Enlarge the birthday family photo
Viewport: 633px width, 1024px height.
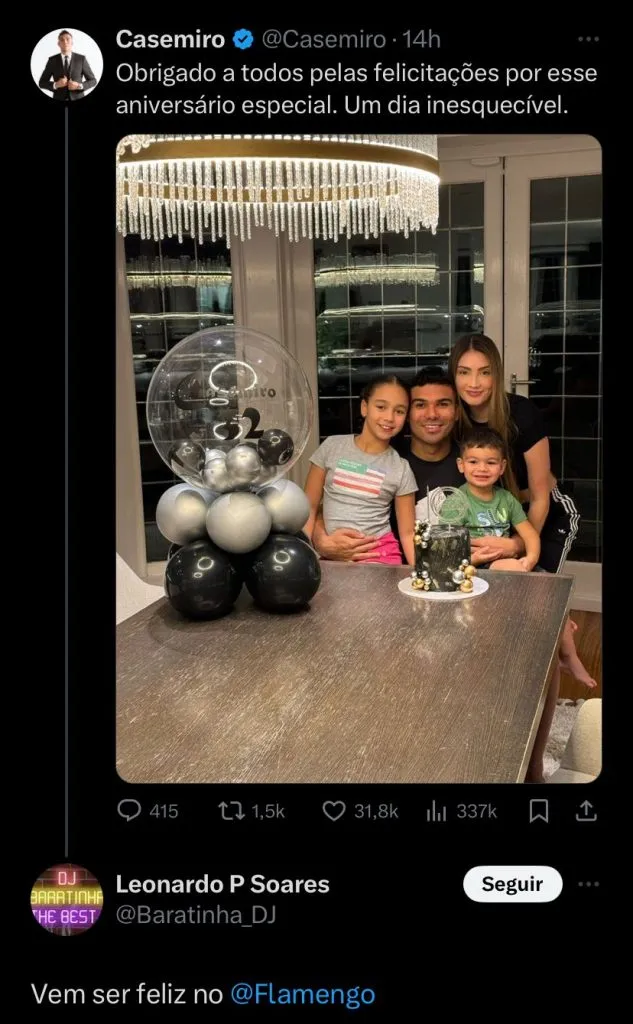359,458
